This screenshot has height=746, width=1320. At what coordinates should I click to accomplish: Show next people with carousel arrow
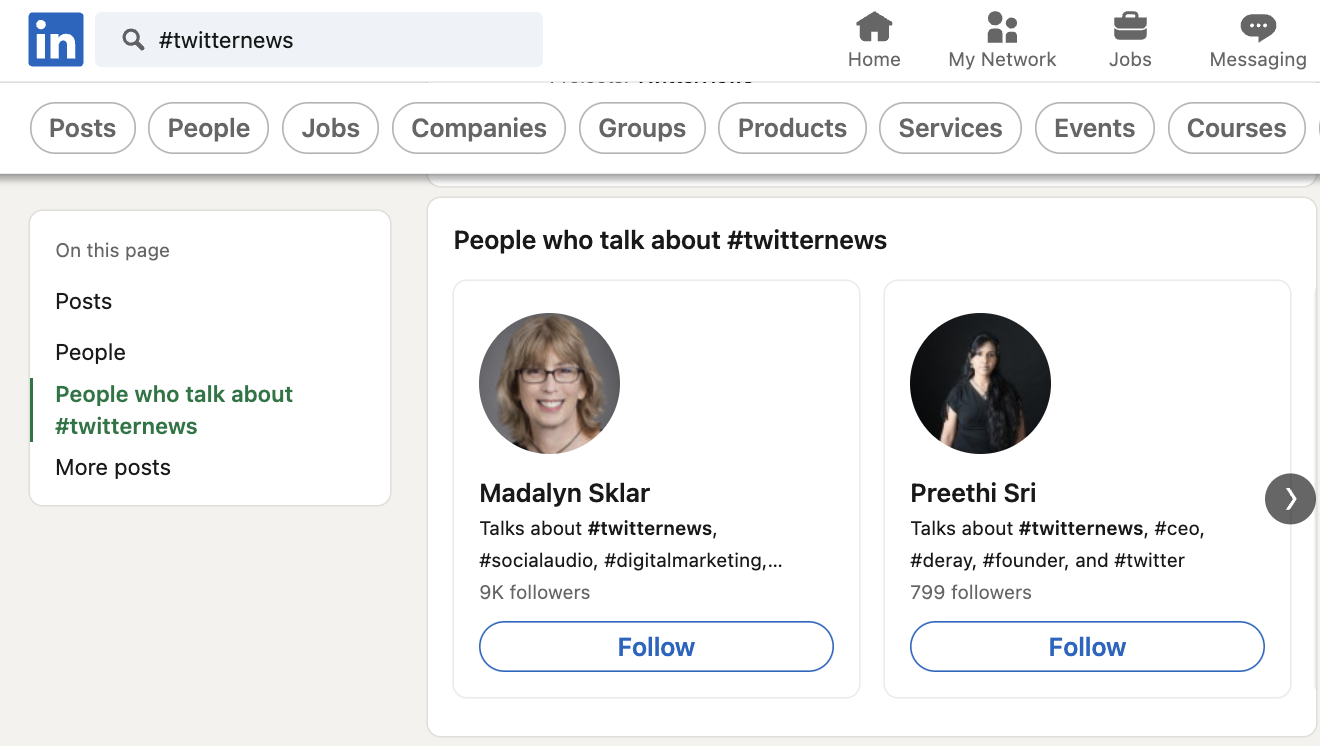click(x=1290, y=499)
